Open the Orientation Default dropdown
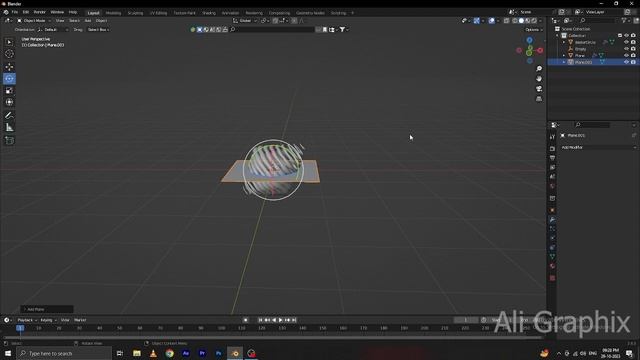 53,30
